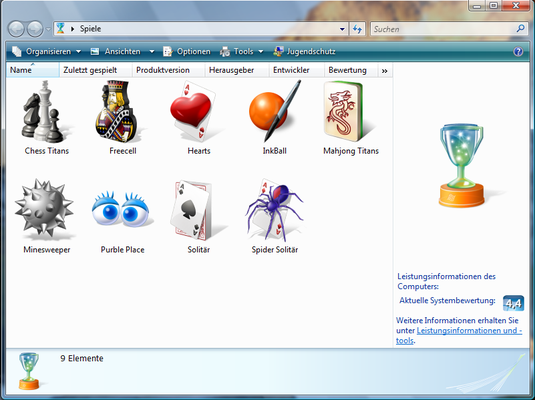Click the Purble Place label text

(122, 249)
